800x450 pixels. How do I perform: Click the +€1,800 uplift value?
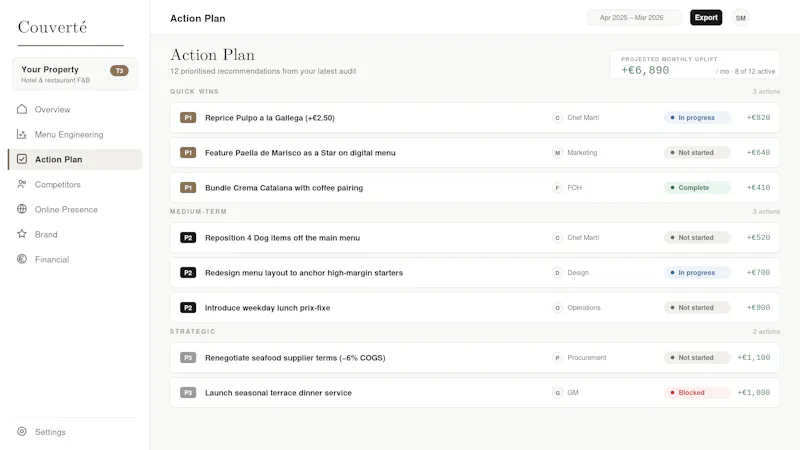coord(754,393)
